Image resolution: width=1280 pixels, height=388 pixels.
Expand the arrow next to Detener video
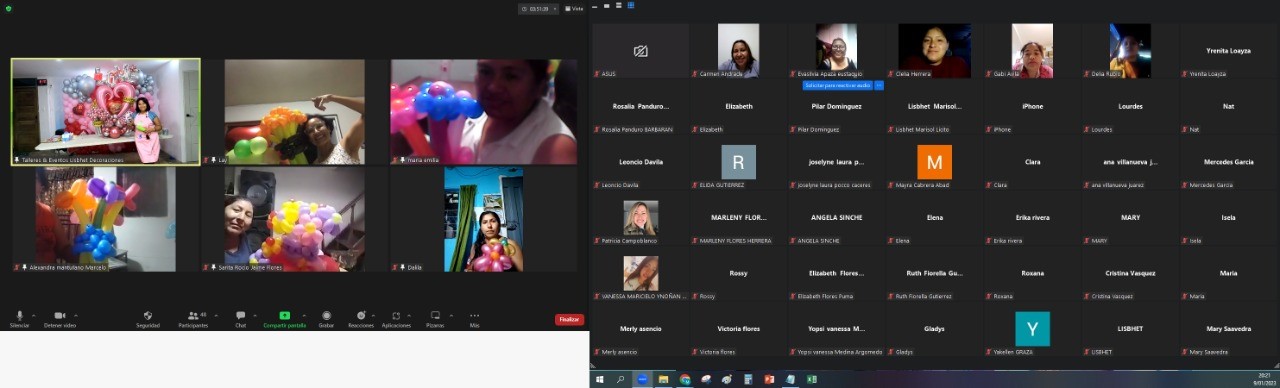(75, 315)
